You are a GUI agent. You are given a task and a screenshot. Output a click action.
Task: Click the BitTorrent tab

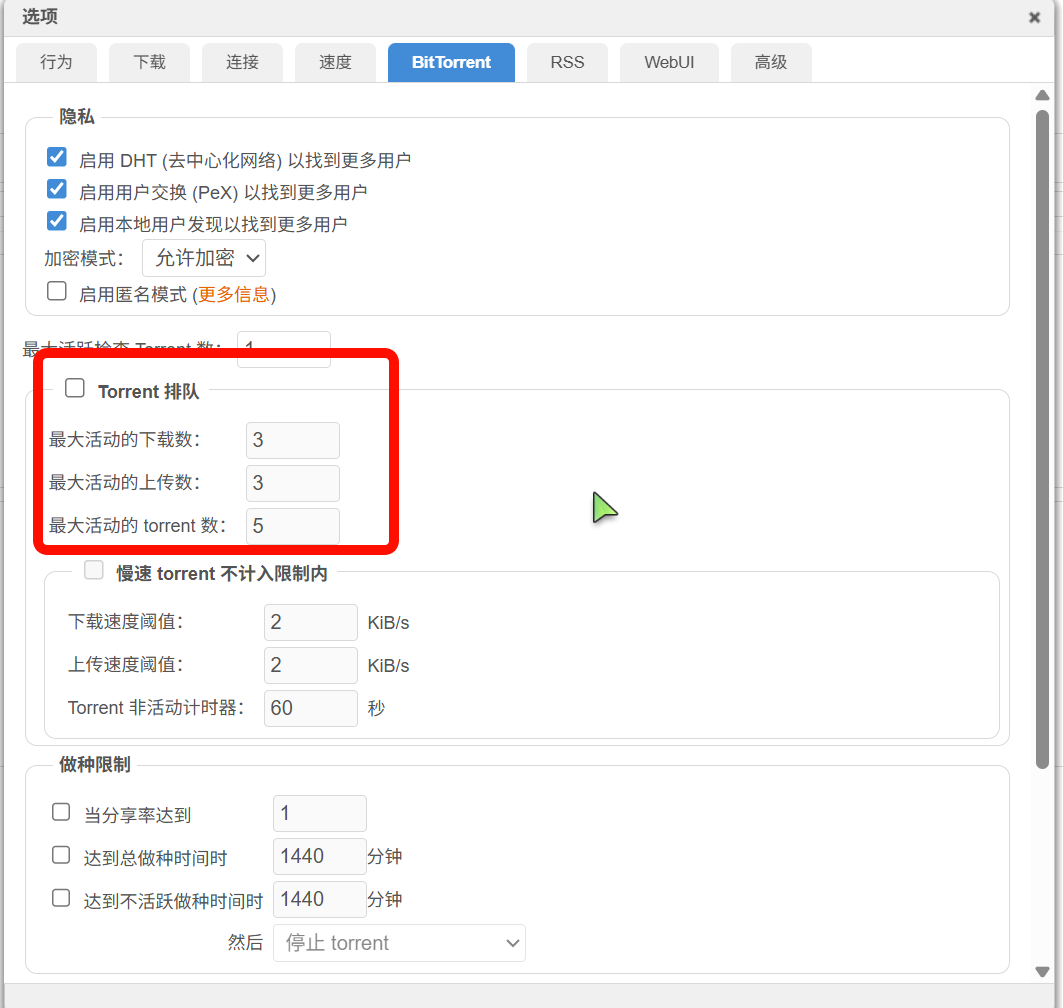tap(452, 62)
